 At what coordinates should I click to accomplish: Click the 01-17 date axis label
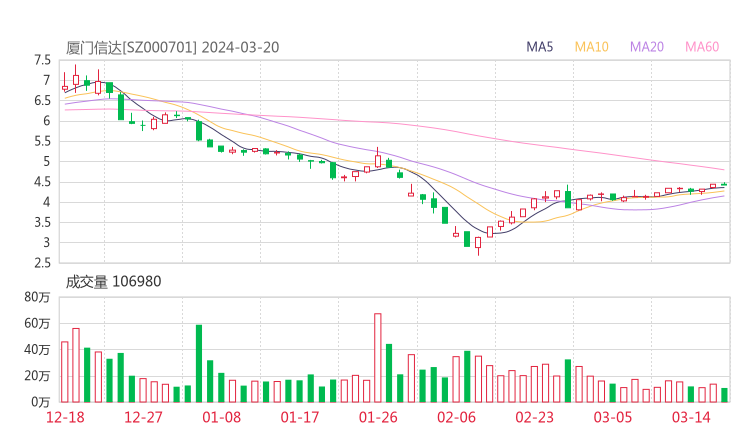point(300,417)
